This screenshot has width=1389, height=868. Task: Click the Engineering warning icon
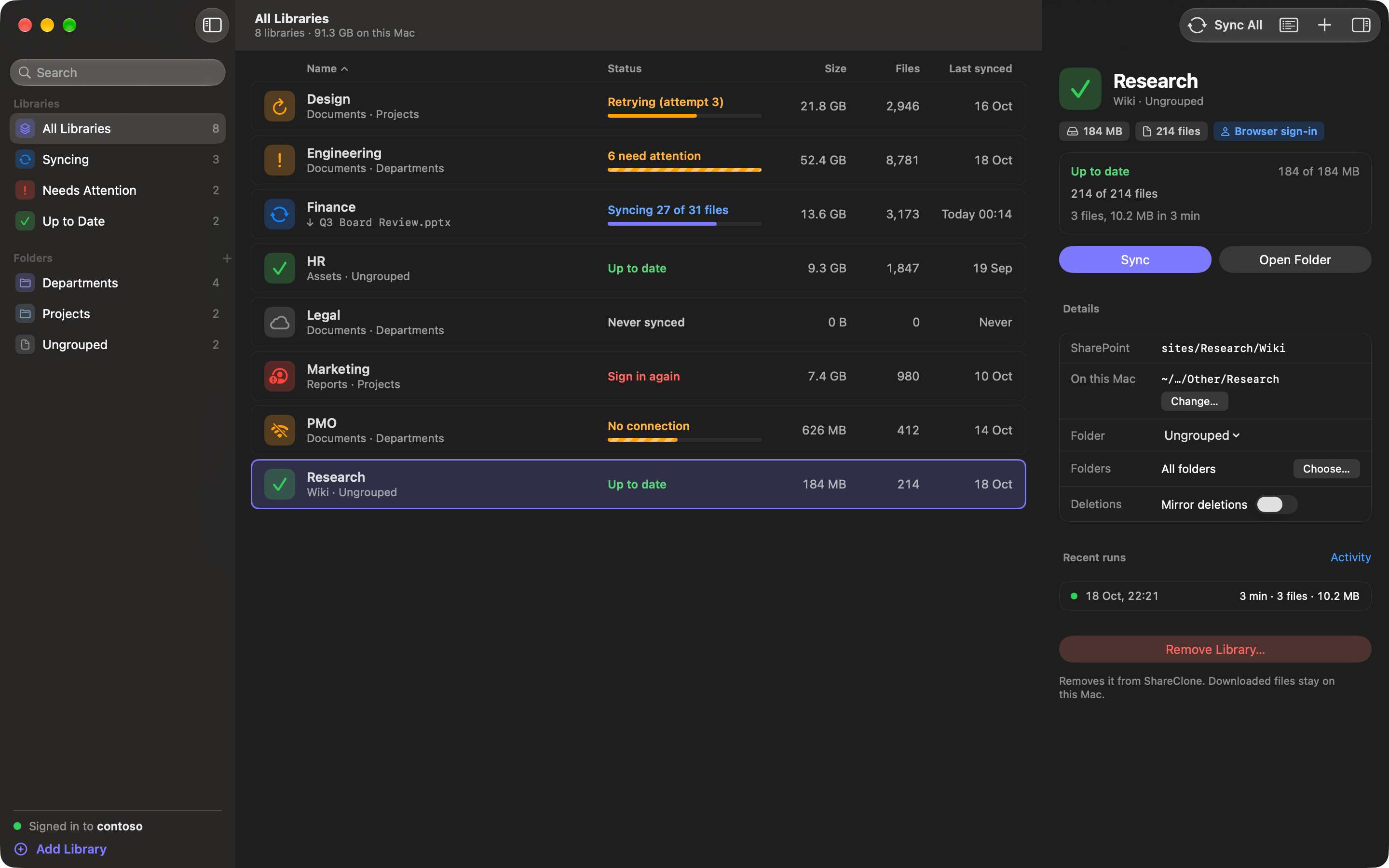280,160
